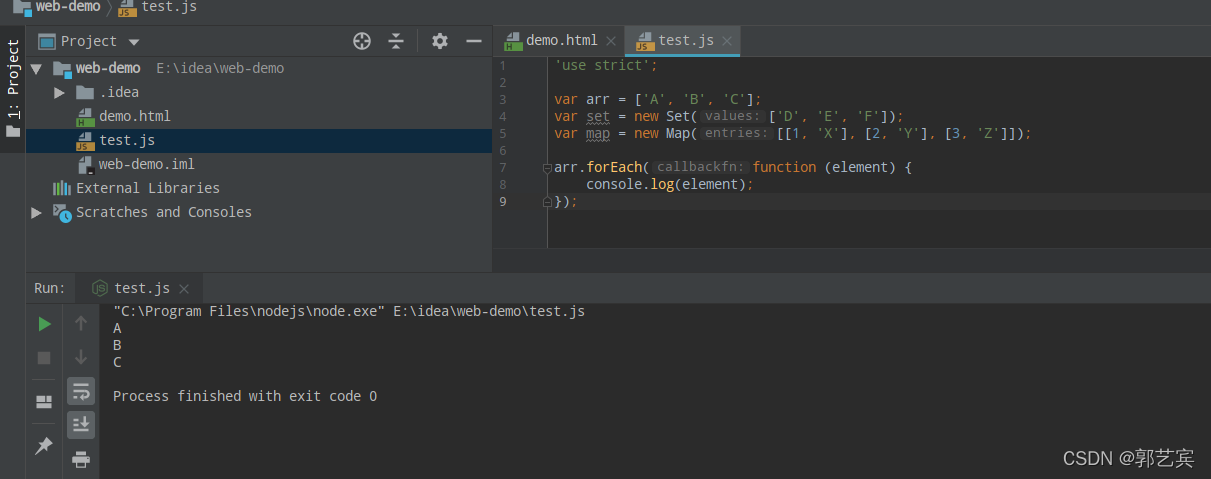Click the 'map' variable name
The height and width of the screenshot is (479, 1211).
click(598, 133)
